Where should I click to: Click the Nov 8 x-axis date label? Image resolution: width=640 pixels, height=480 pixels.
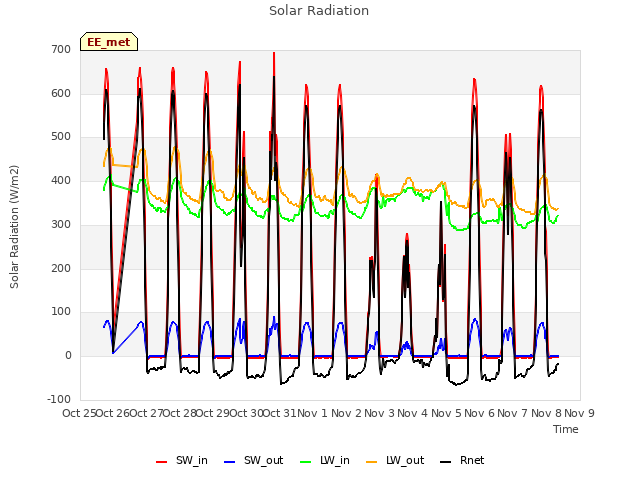click(x=546, y=413)
